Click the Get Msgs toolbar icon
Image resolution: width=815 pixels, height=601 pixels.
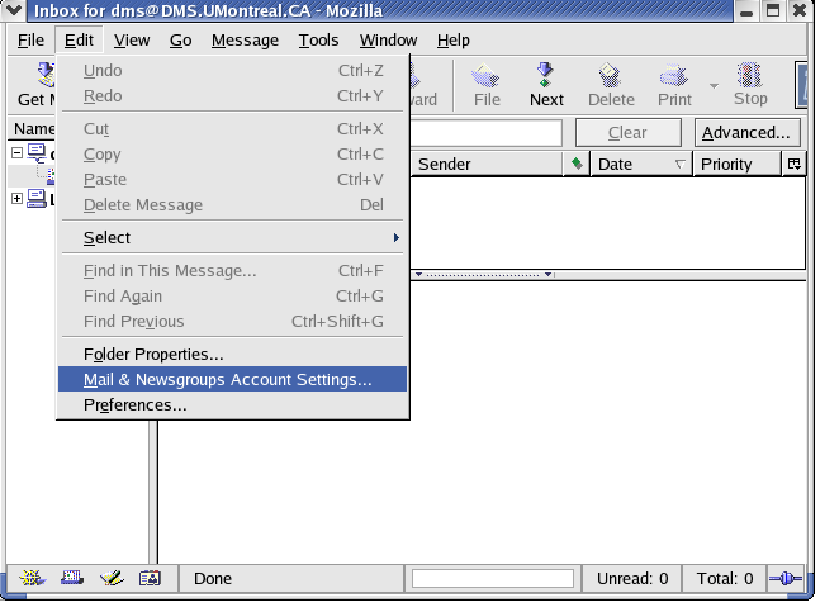46,74
